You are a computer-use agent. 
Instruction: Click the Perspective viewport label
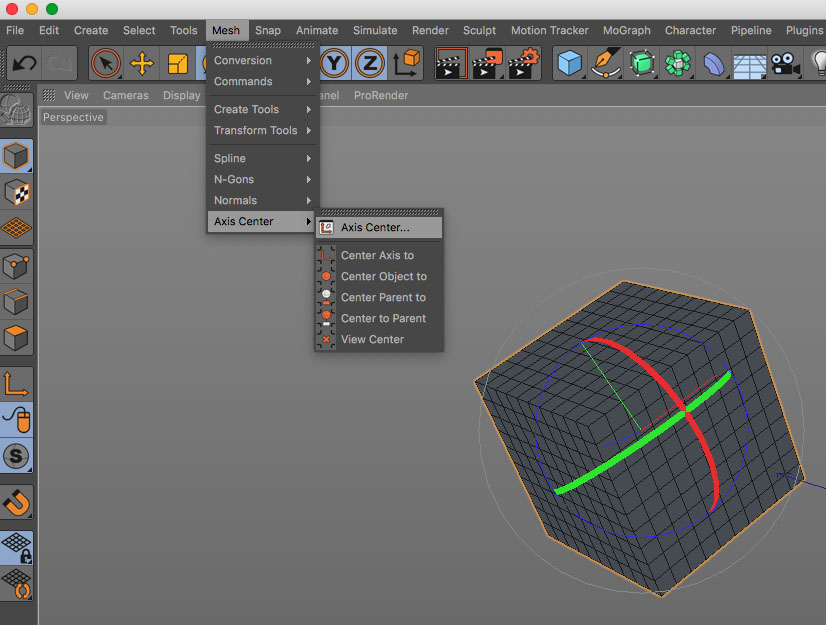point(73,117)
